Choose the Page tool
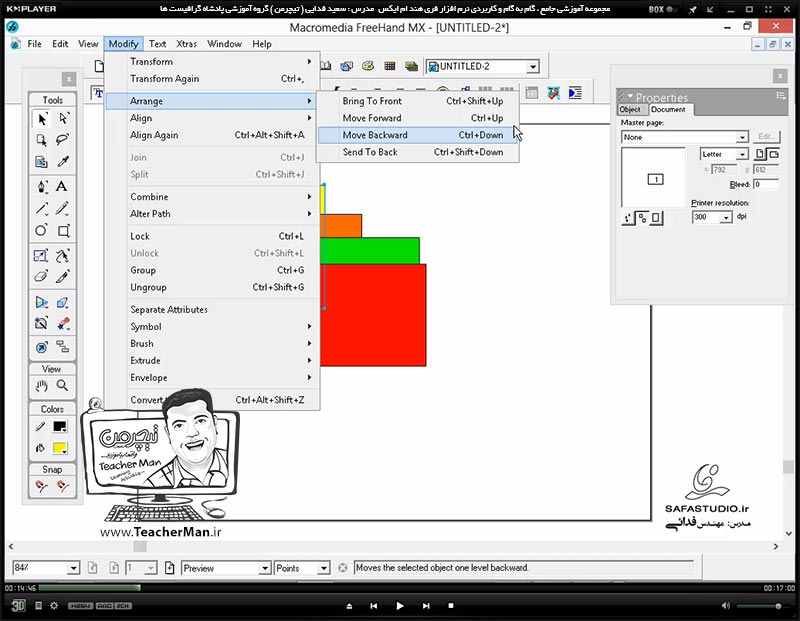 (42, 140)
